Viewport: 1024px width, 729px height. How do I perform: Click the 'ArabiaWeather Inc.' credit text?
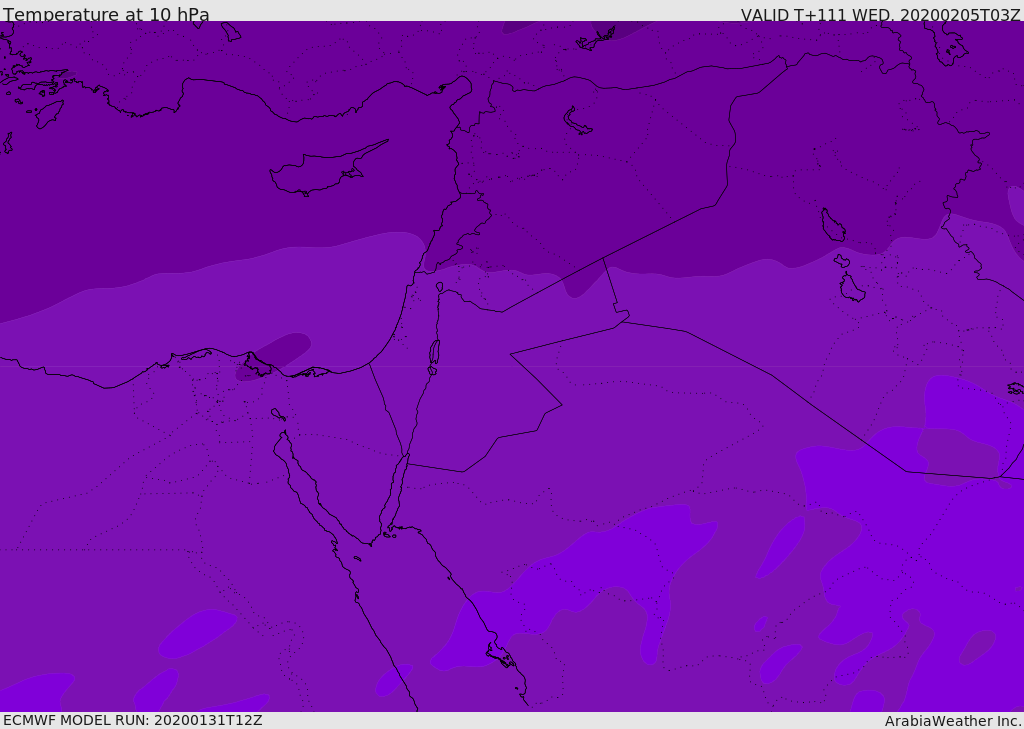click(x=953, y=721)
